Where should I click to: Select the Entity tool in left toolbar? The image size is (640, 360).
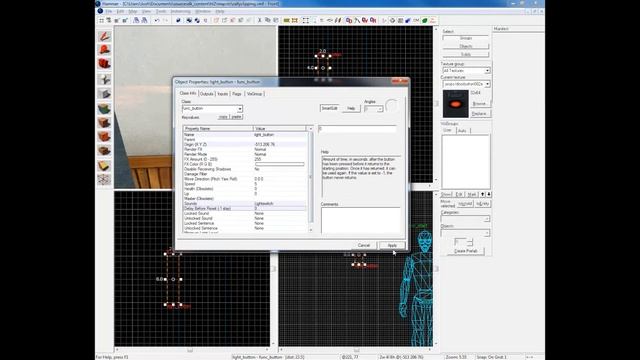[x=104, y=80]
